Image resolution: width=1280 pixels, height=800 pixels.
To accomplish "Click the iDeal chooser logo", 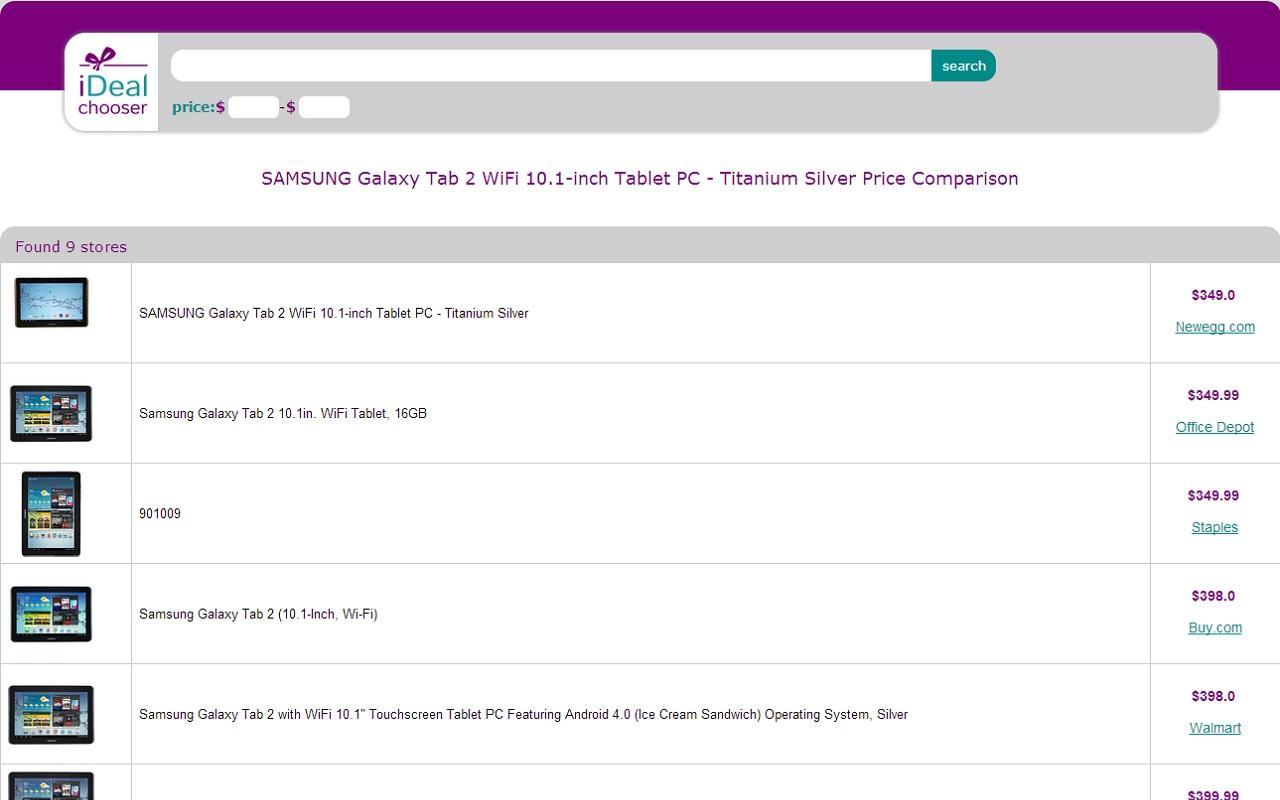I will click(x=111, y=82).
